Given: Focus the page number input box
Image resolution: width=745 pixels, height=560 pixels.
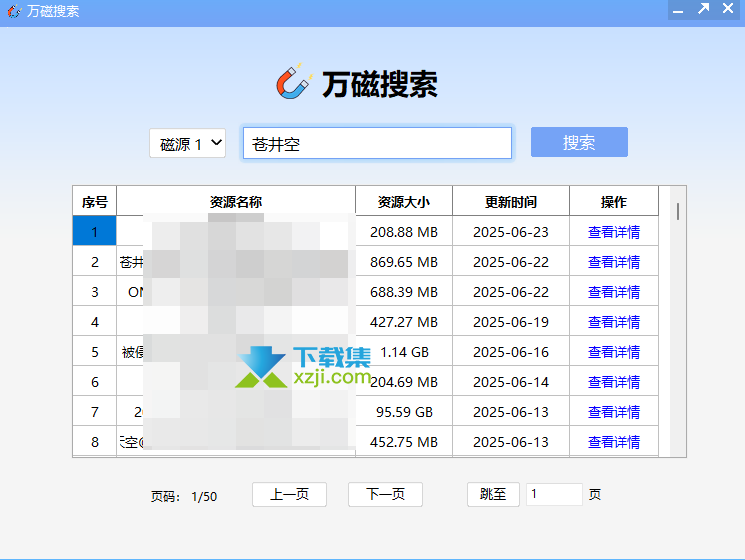Looking at the screenshot, I should [554, 494].
